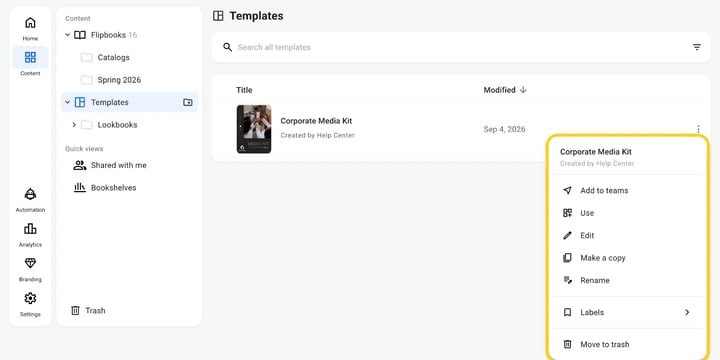Image resolution: width=720 pixels, height=360 pixels.
Task: Collapse the Flipbooks tree node
Action: (68, 35)
